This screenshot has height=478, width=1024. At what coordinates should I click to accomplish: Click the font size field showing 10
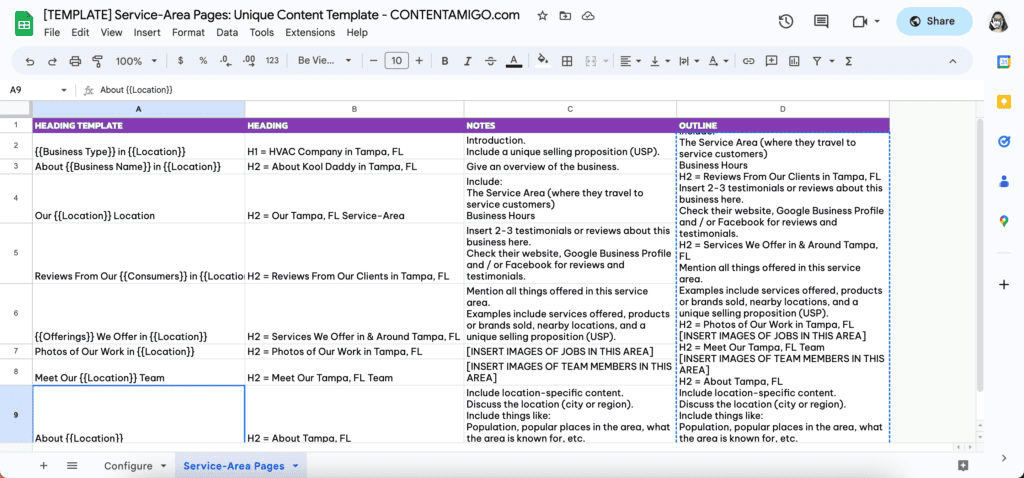[396, 61]
